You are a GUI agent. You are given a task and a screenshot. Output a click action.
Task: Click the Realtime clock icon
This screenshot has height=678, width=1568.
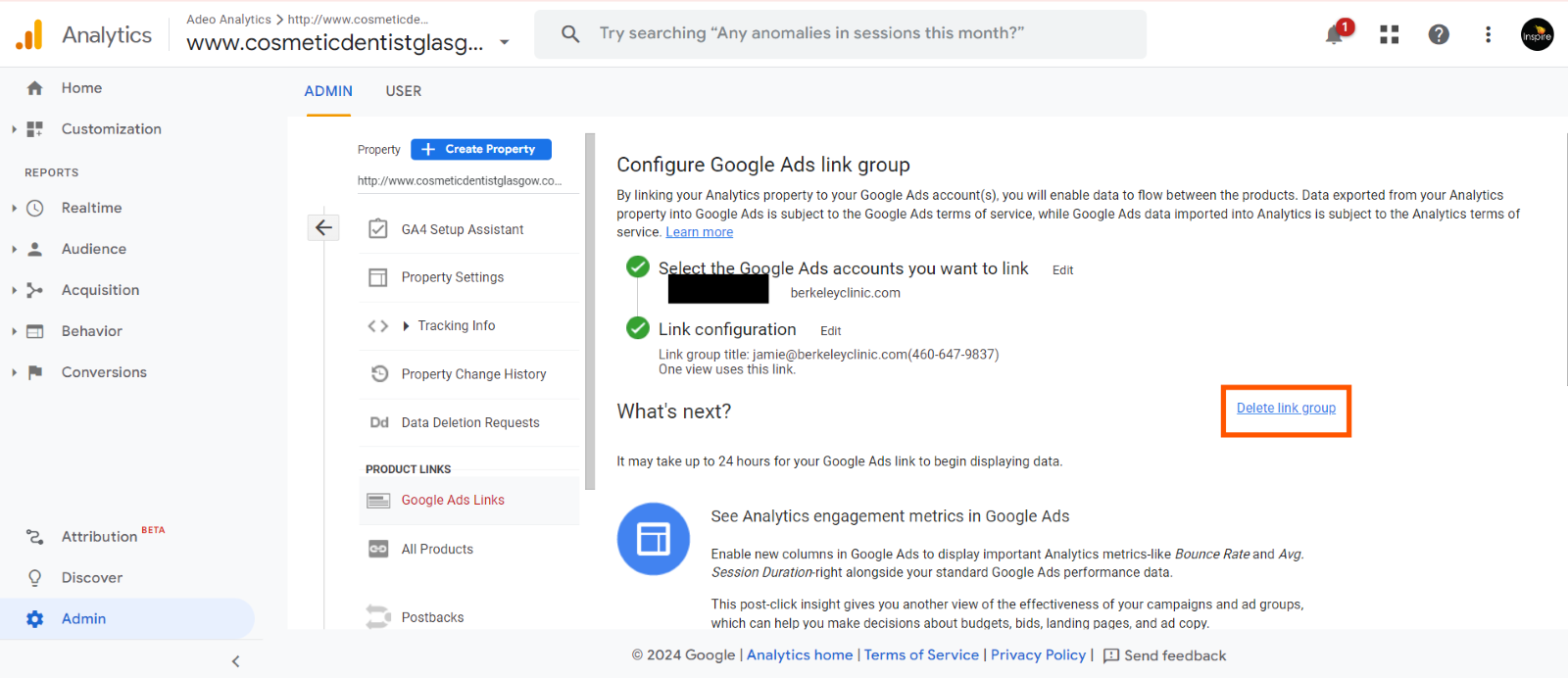tap(35, 208)
